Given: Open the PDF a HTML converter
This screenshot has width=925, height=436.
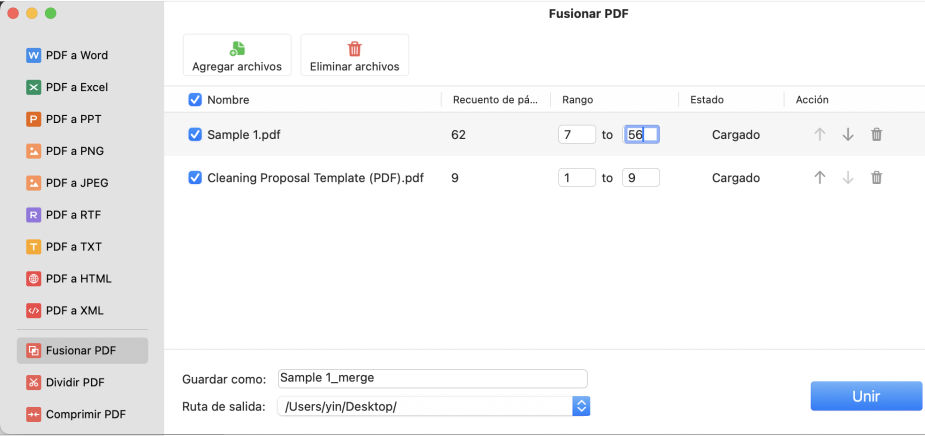Looking at the screenshot, I should pos(68,278).
